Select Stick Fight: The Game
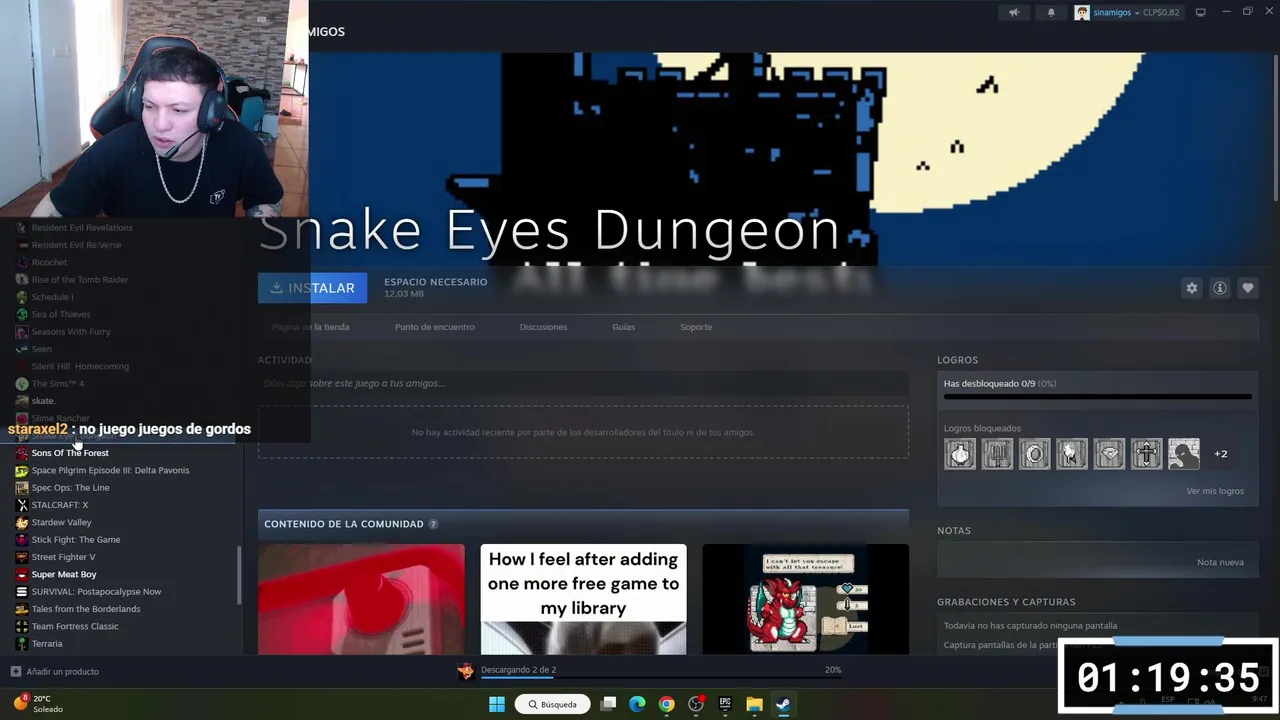The height and width of the screenshot is (720, 1280). click(x=76, y=540)
